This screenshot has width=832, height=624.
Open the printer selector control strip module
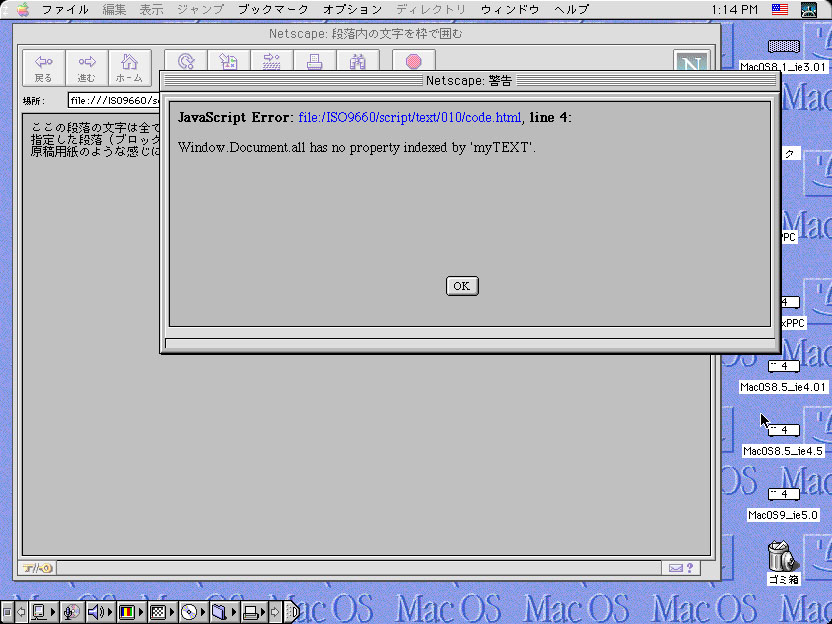click(254, 612)
